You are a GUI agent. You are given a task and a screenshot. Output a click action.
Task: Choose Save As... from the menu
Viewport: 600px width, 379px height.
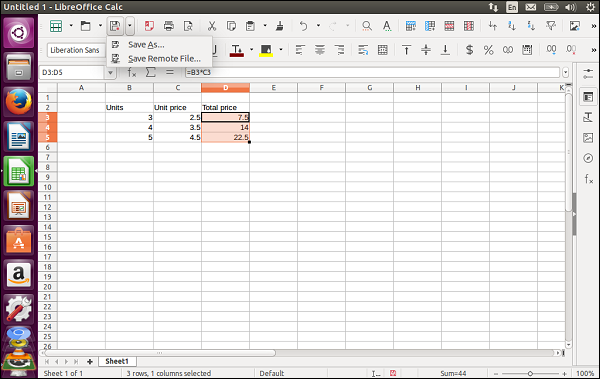(146, 45)
